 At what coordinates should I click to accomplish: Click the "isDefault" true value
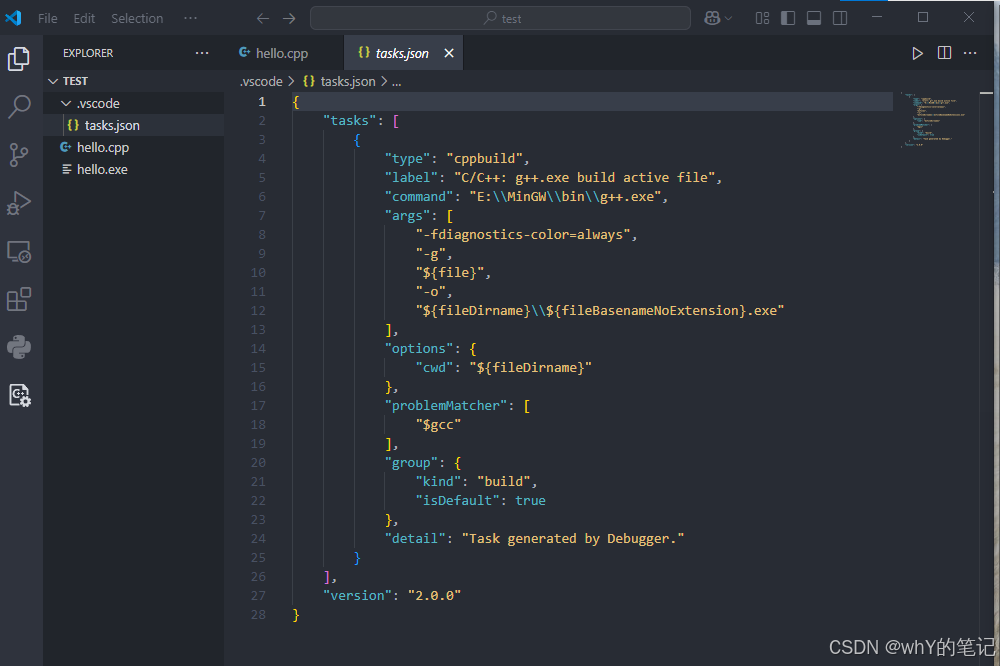(x=531, y=501)
